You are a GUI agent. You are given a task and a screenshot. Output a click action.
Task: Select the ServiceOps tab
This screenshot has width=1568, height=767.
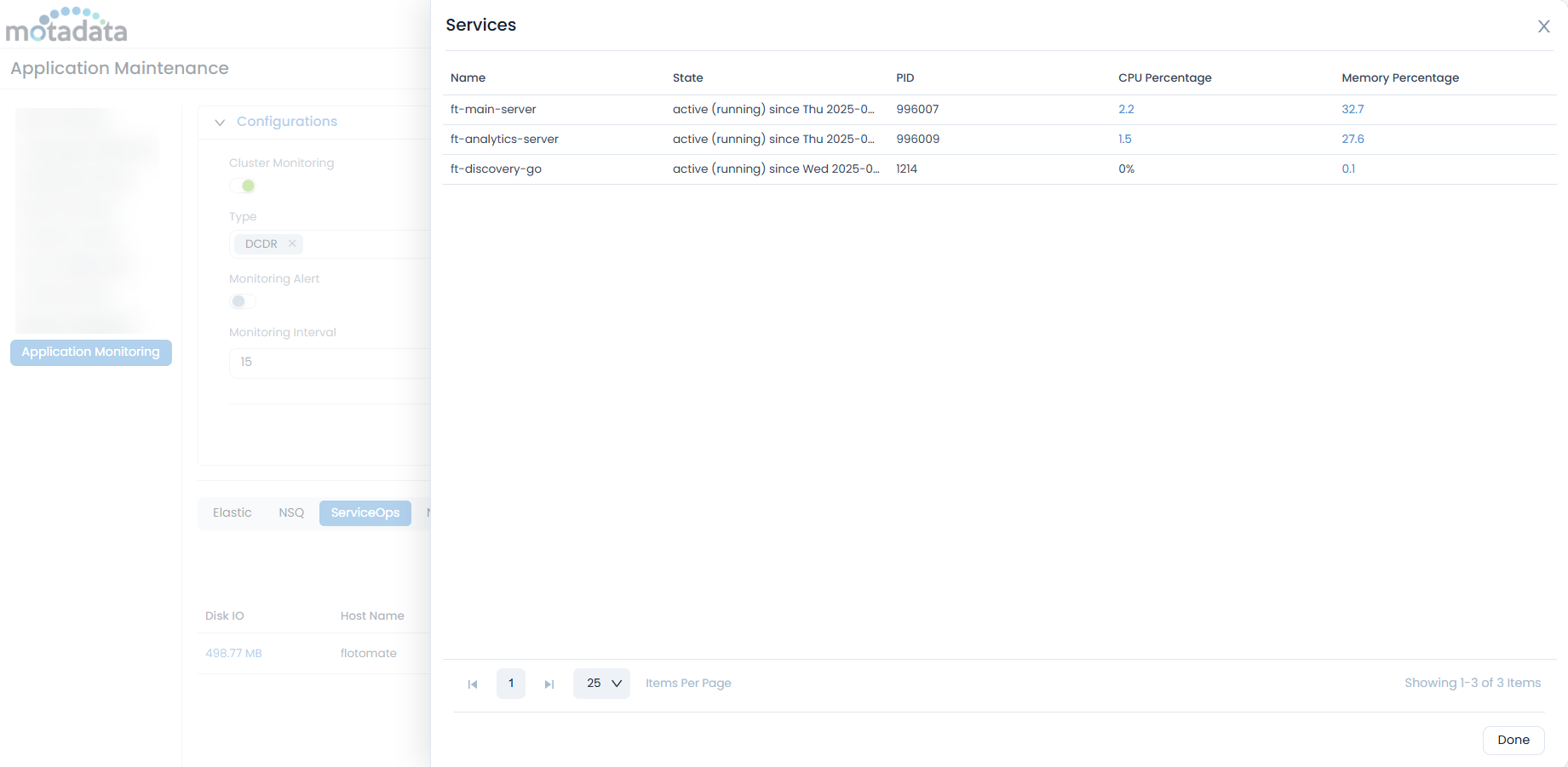(x=365, y=512)
